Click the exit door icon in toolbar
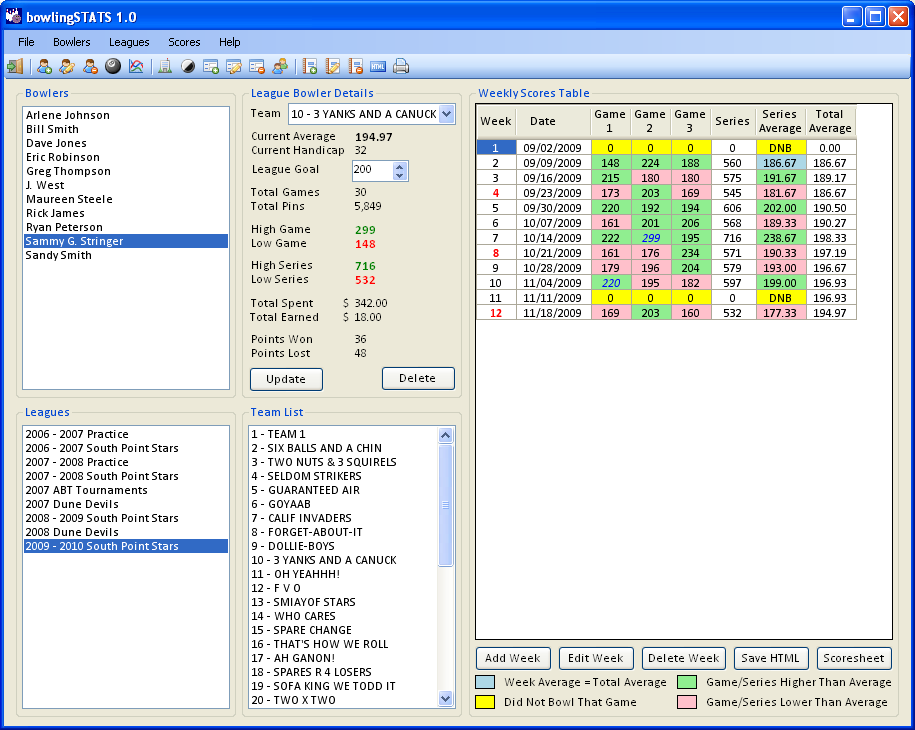Image resolution: width=915 pixels, height=730 pixels. click(x=14, y=67)
